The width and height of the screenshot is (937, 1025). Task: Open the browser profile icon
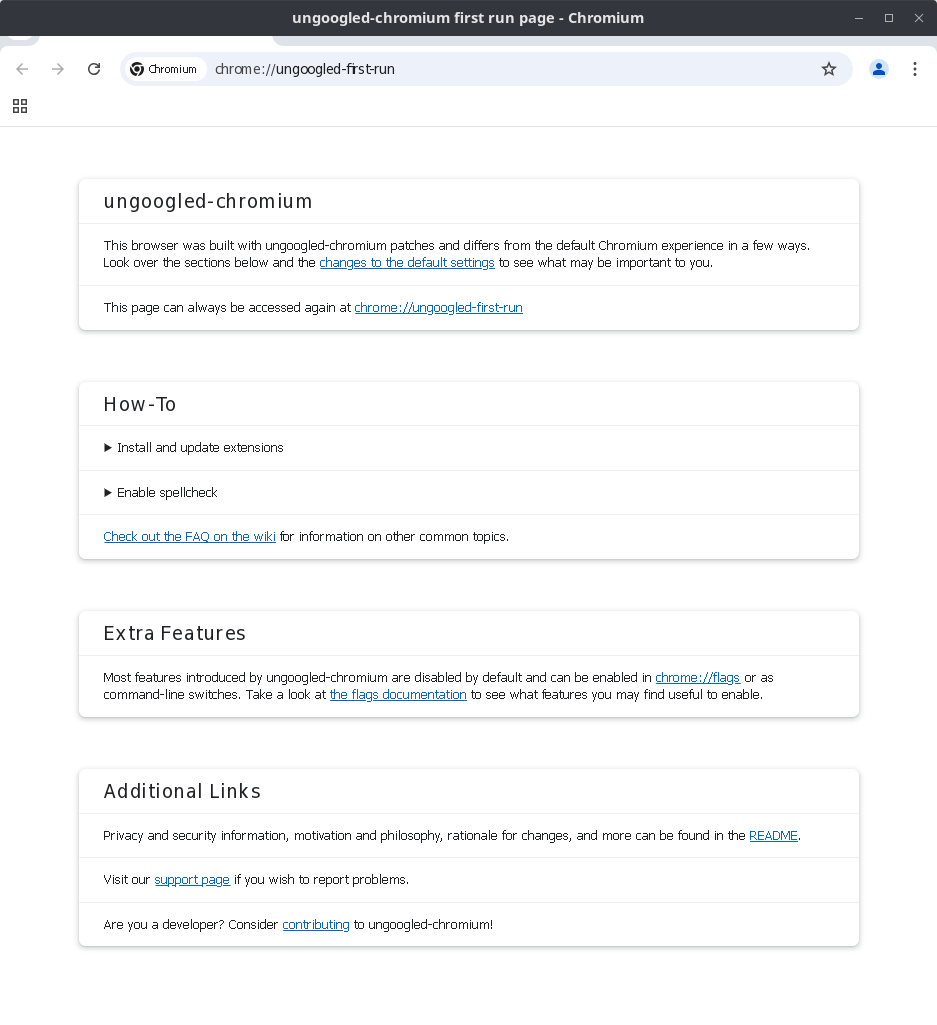(x=878, y=69)
